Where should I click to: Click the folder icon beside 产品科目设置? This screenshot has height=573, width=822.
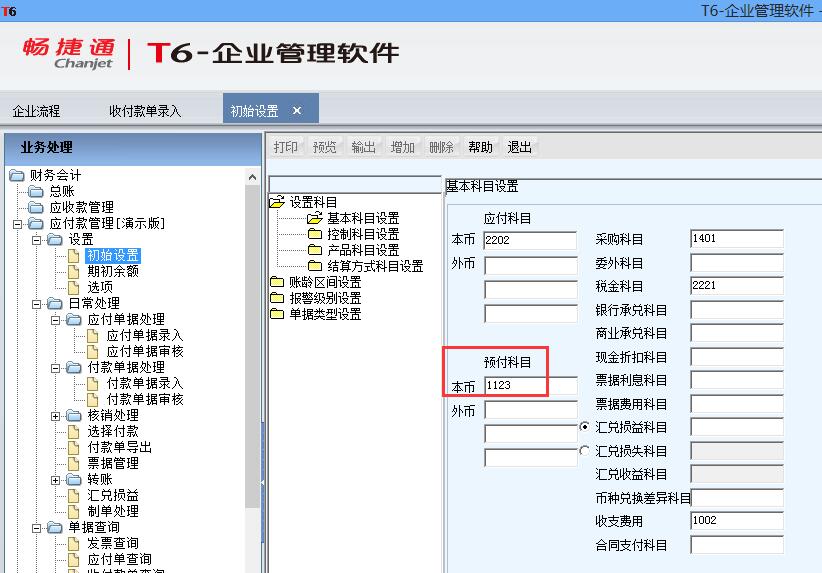point(315,250)
